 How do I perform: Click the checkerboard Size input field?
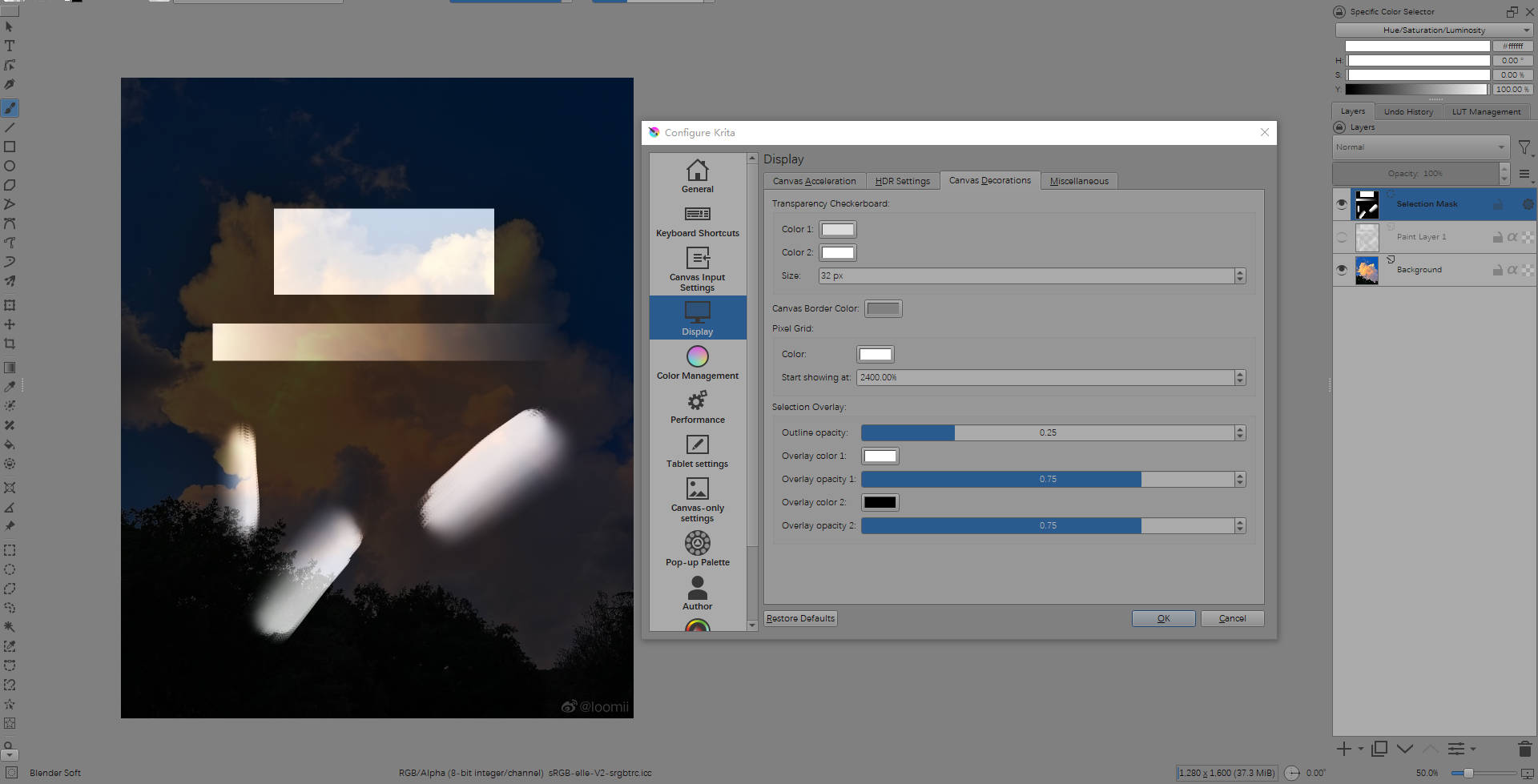[x=1025, y=275]
